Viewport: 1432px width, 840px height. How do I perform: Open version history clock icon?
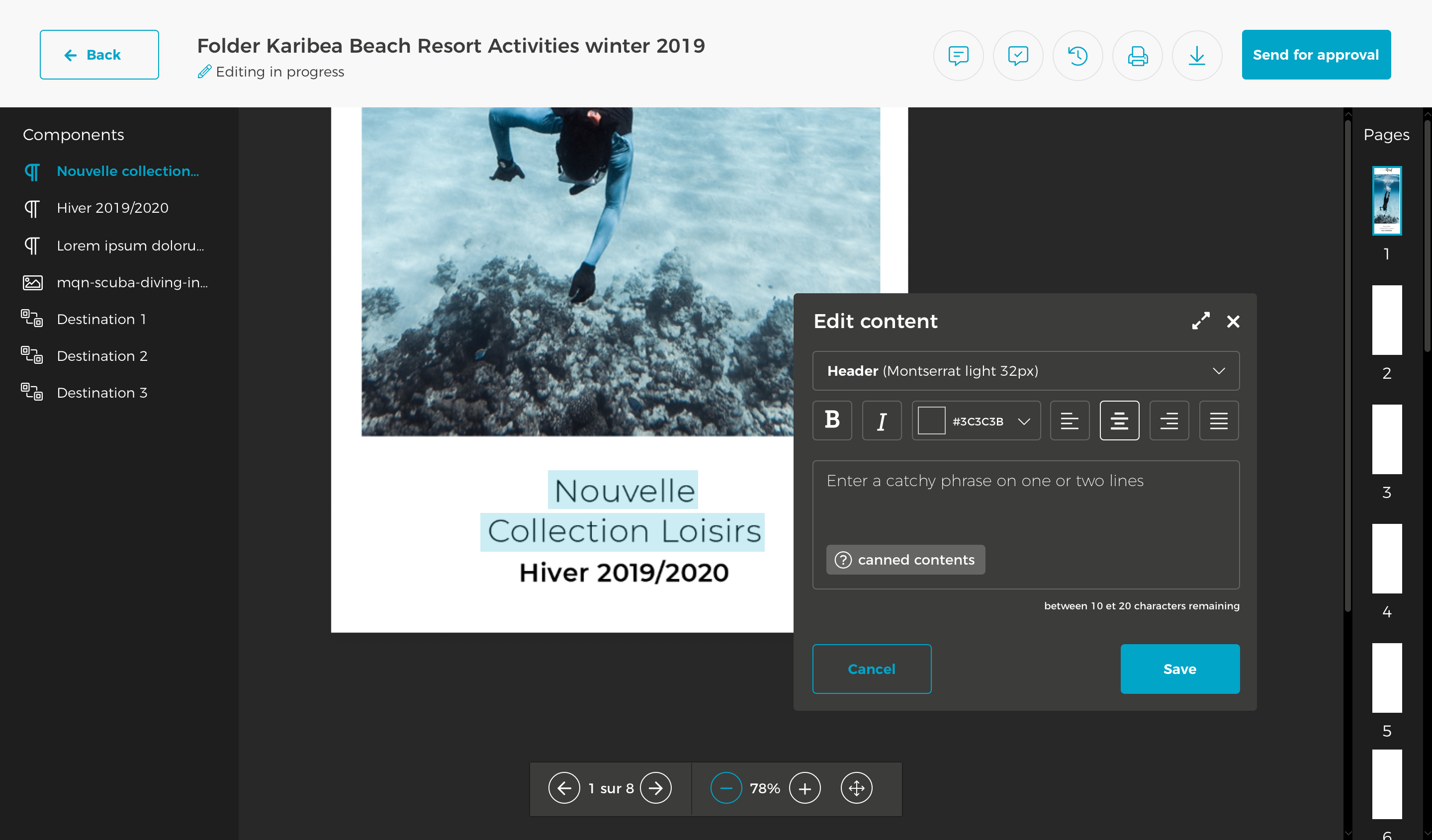1077,55
